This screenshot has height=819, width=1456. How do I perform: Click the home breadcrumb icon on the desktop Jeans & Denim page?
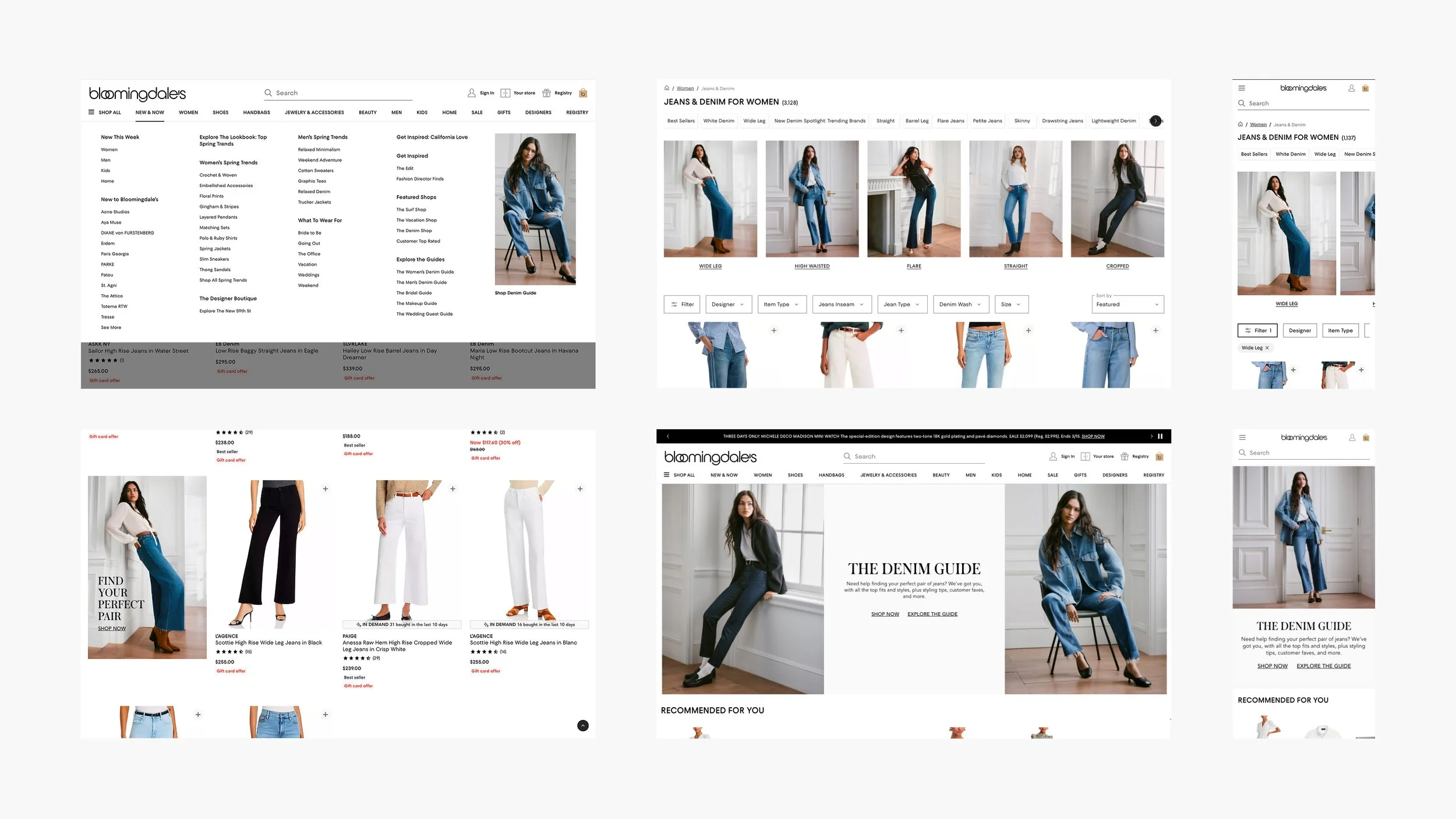pyautogui.click(x=667, y=89)
